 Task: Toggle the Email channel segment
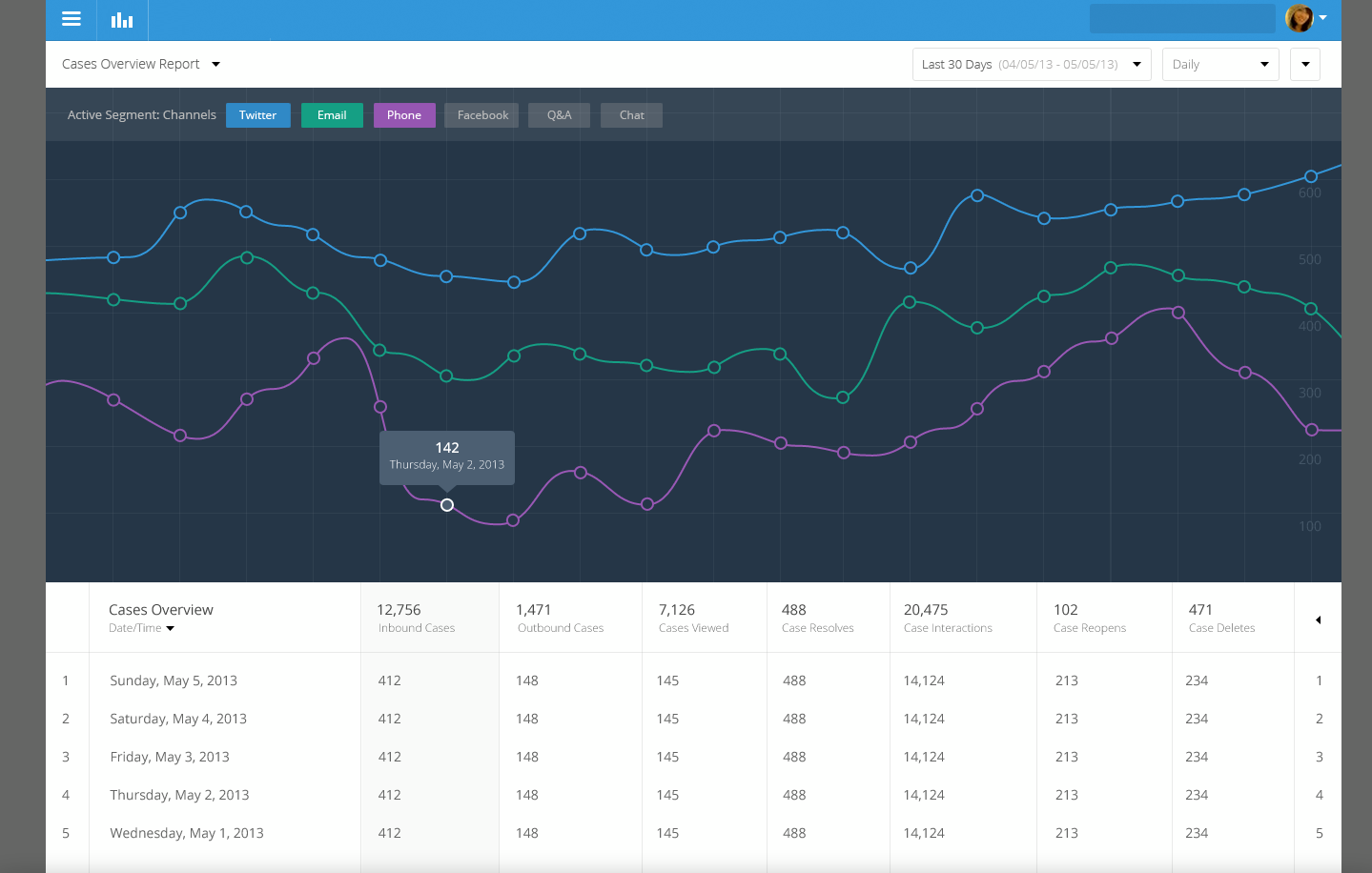(332, 115)
